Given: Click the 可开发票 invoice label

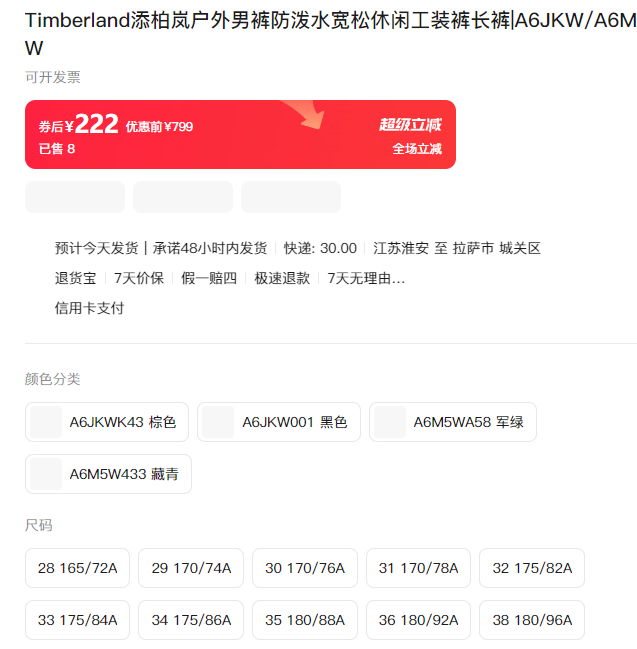Looking at the screenshot, I should point(53,77).
